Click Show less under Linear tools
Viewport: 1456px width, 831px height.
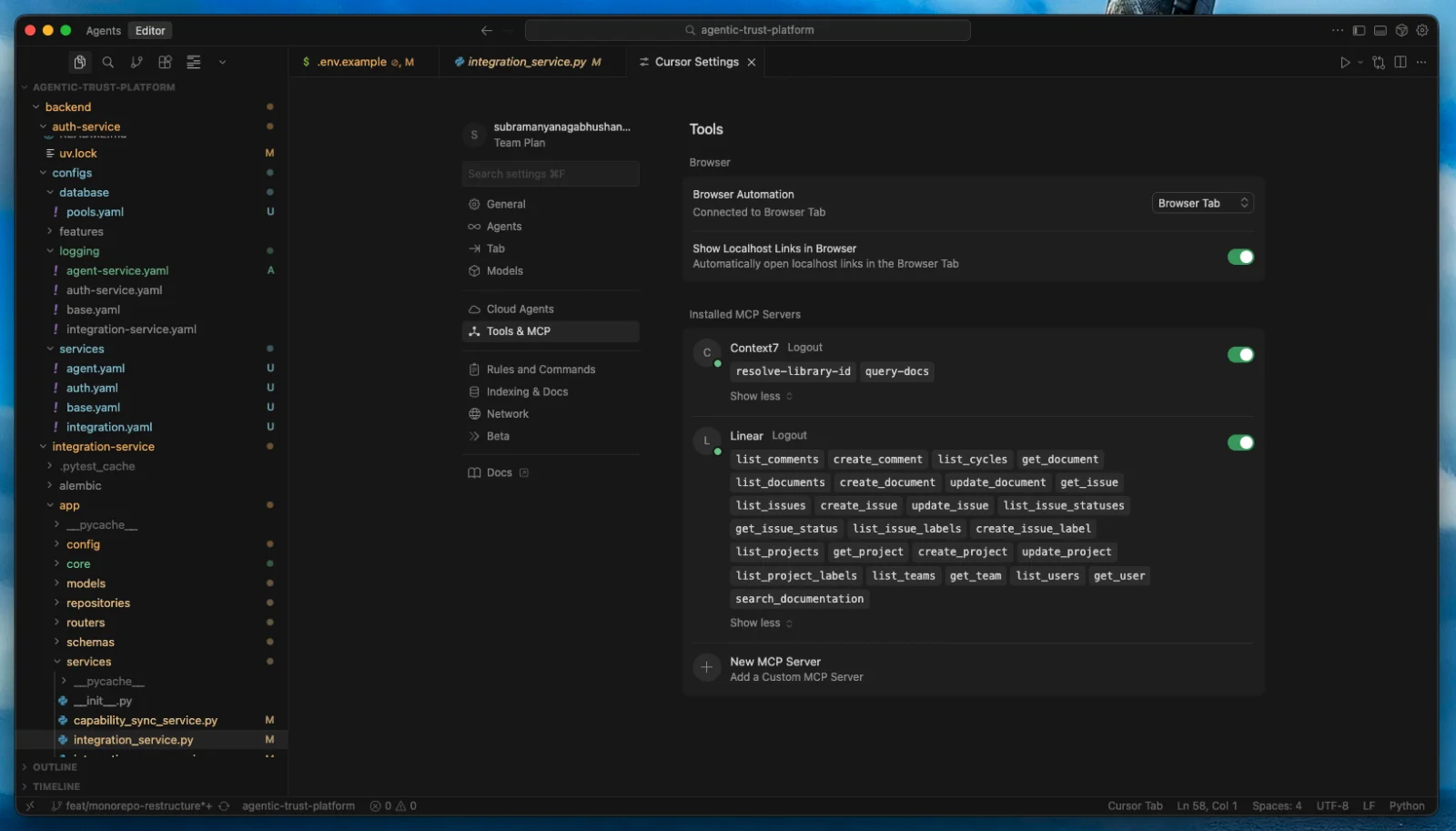coord(761,623)
